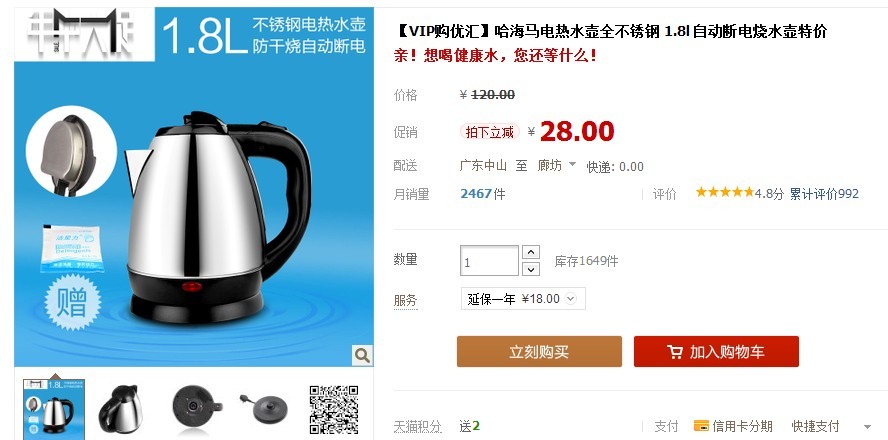This screenshot has height=440, width=888.
Task: Open the 累计评价992 reviews link
Action: click(824, 194)
